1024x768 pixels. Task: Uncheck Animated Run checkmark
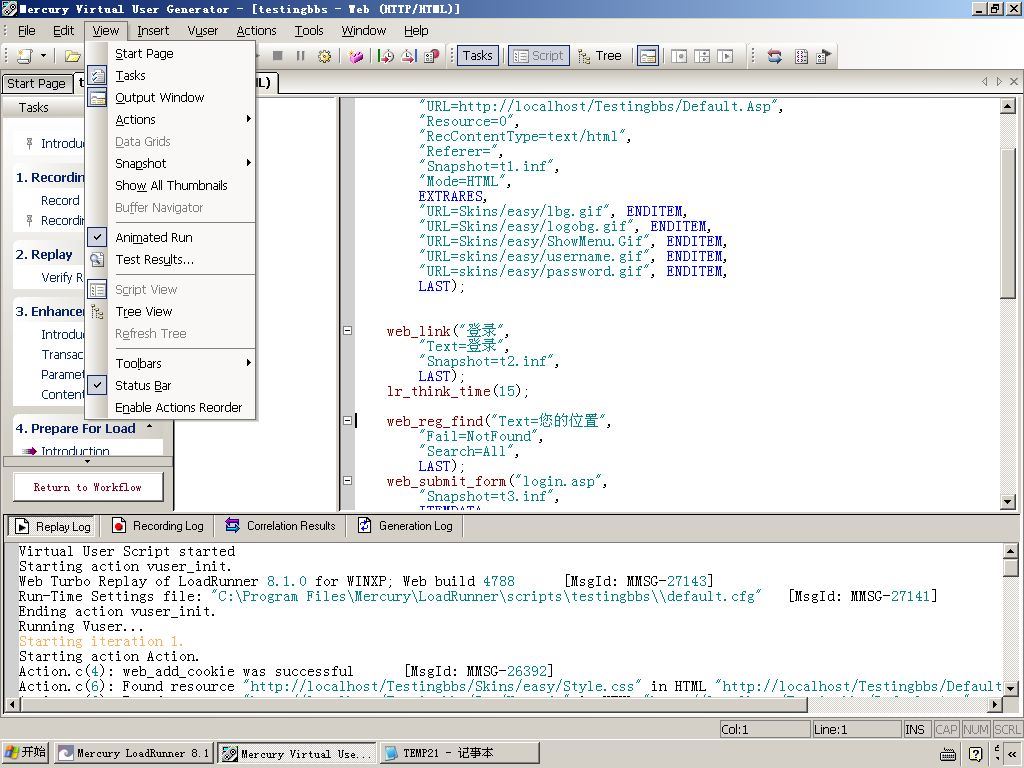[97, 238]
